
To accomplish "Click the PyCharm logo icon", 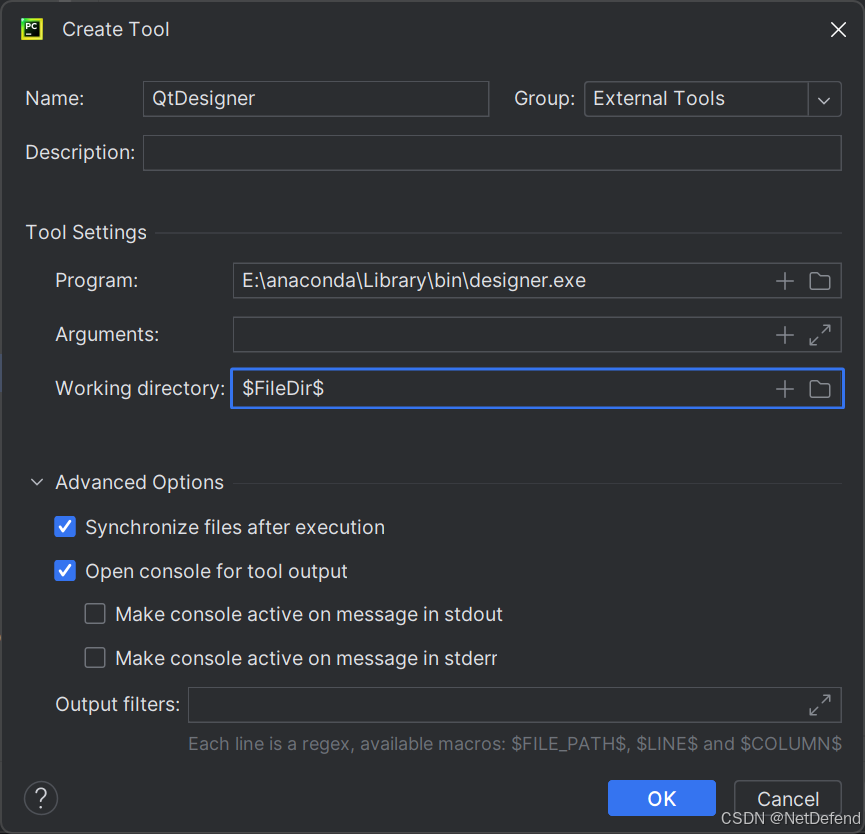I will [x=32, y=29].
